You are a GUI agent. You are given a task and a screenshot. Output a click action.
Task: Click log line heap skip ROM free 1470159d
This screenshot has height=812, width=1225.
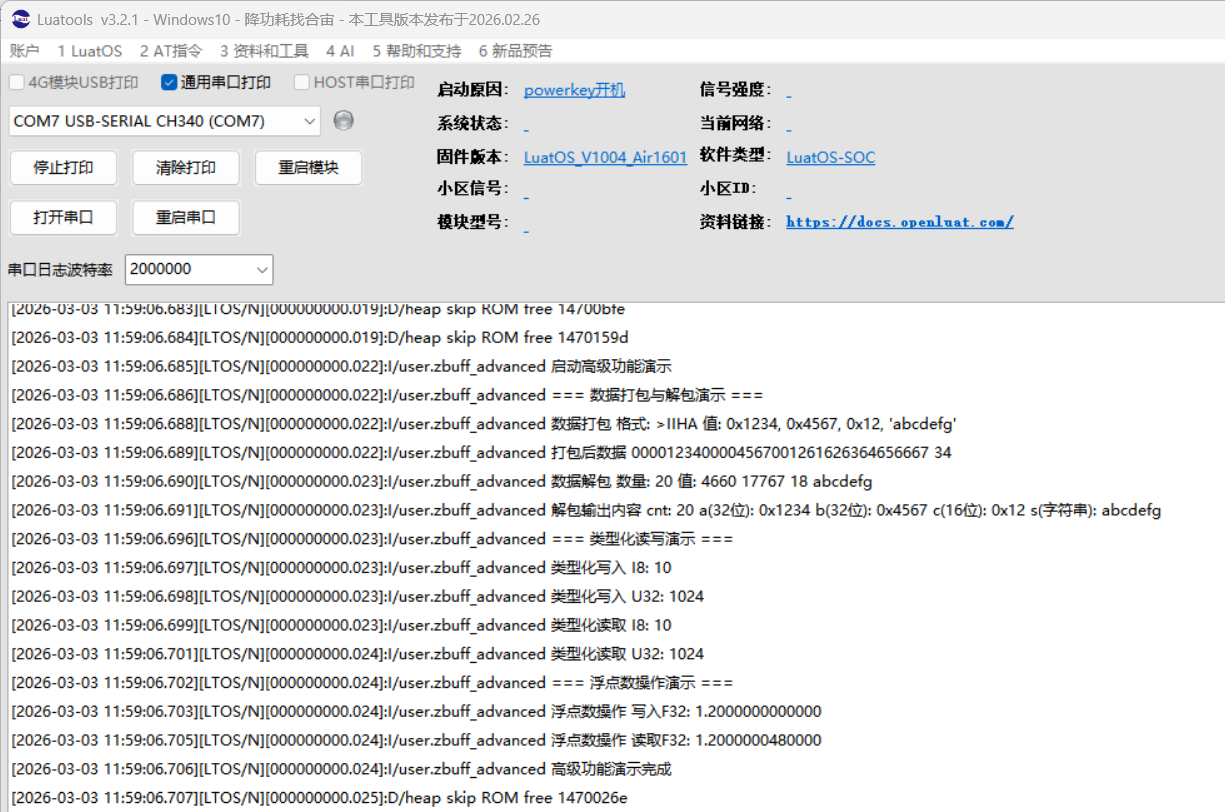(x=320, y=338)
